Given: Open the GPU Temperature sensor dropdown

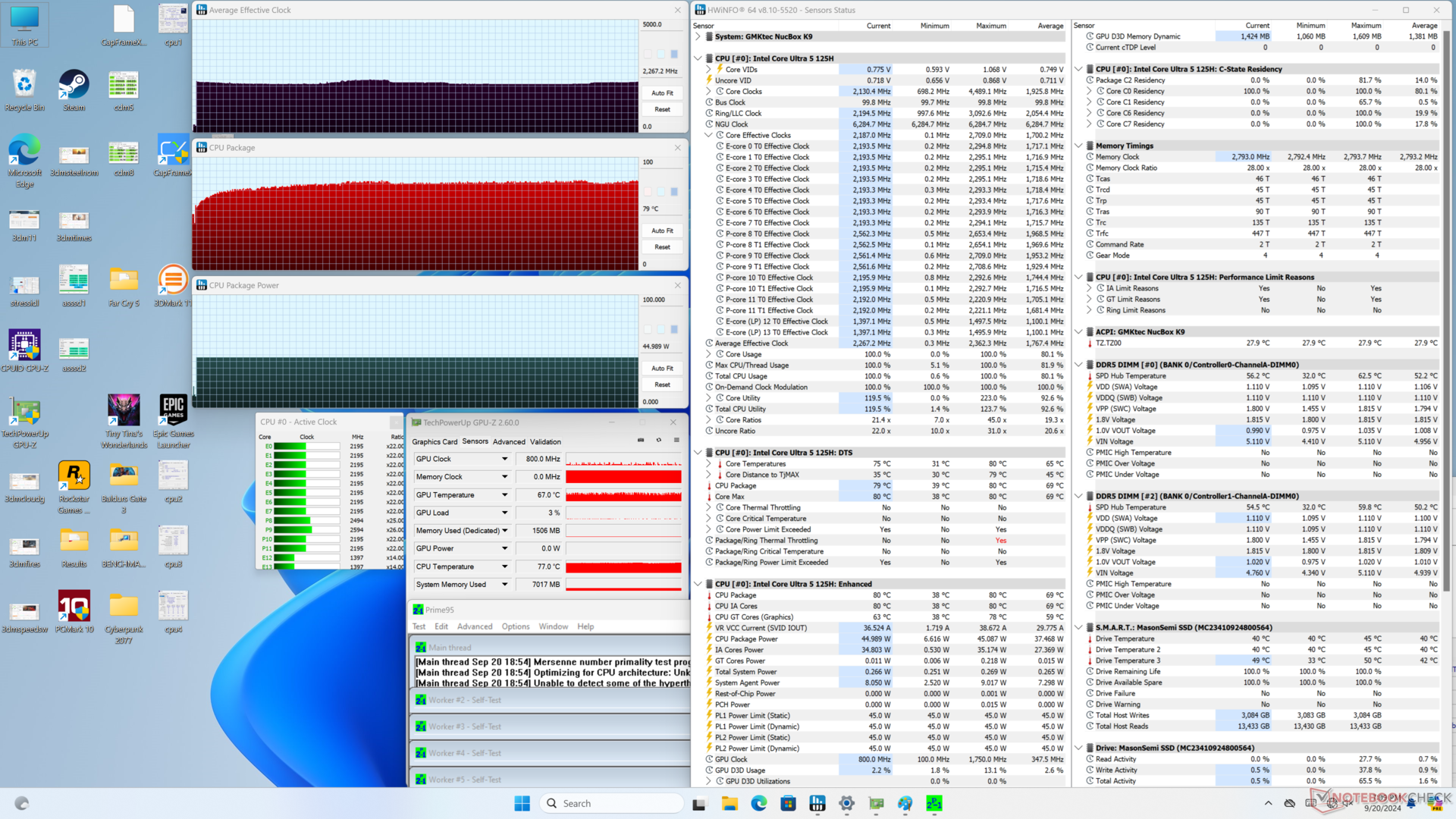Looking at the screenshot, I should coord(504,495).
